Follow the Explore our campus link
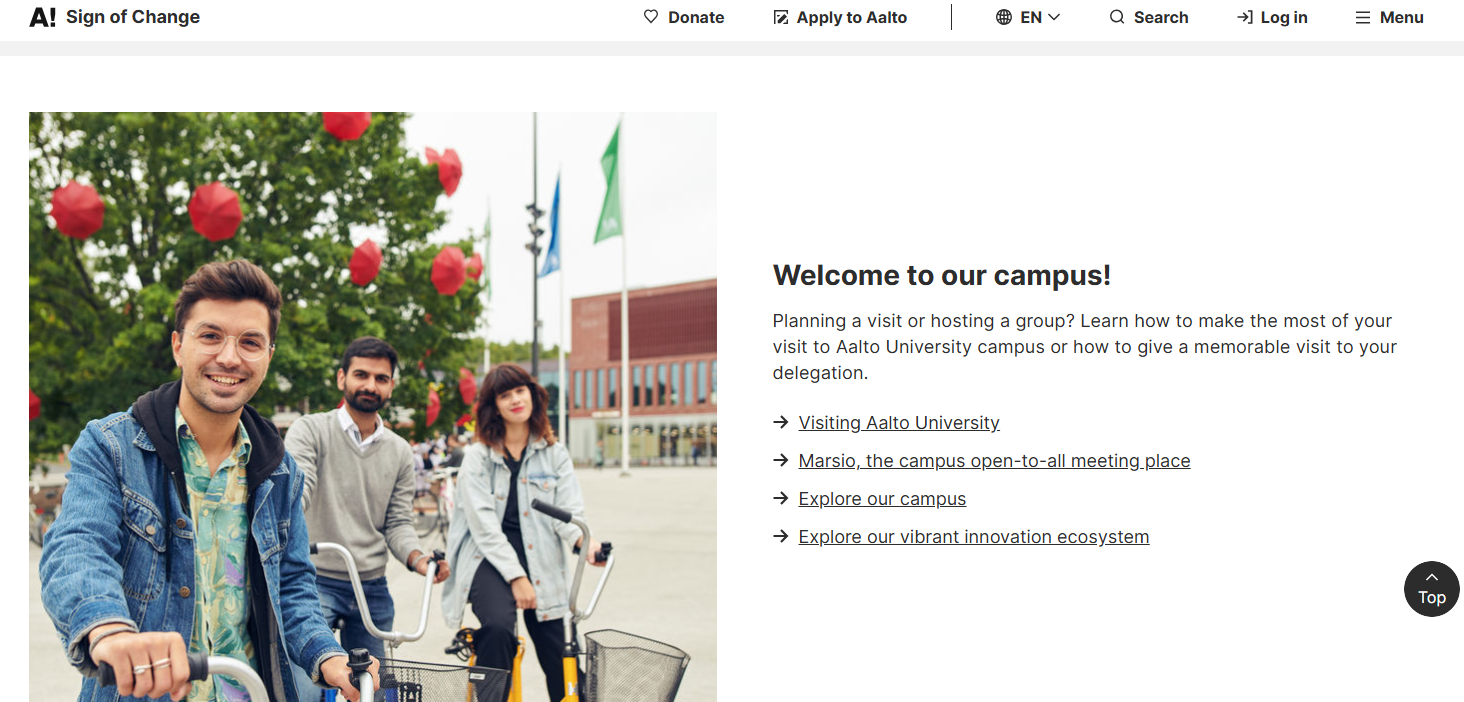 [x=882, y=499]
